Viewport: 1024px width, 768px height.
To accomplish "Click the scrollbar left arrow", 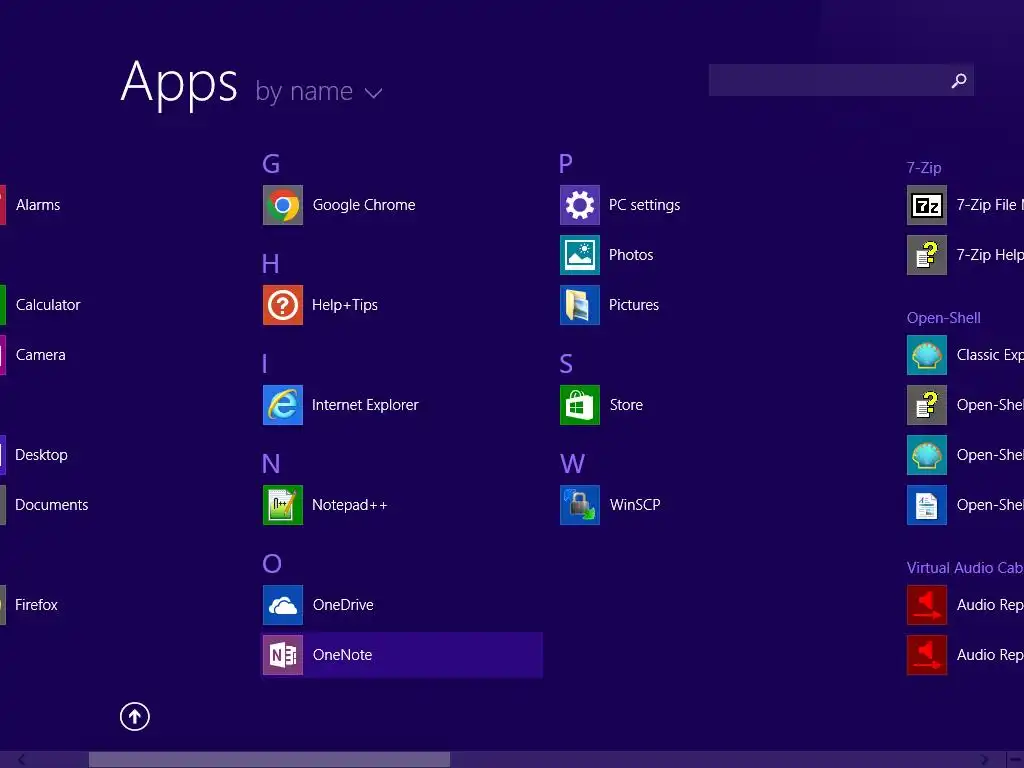I will (22, 760).
